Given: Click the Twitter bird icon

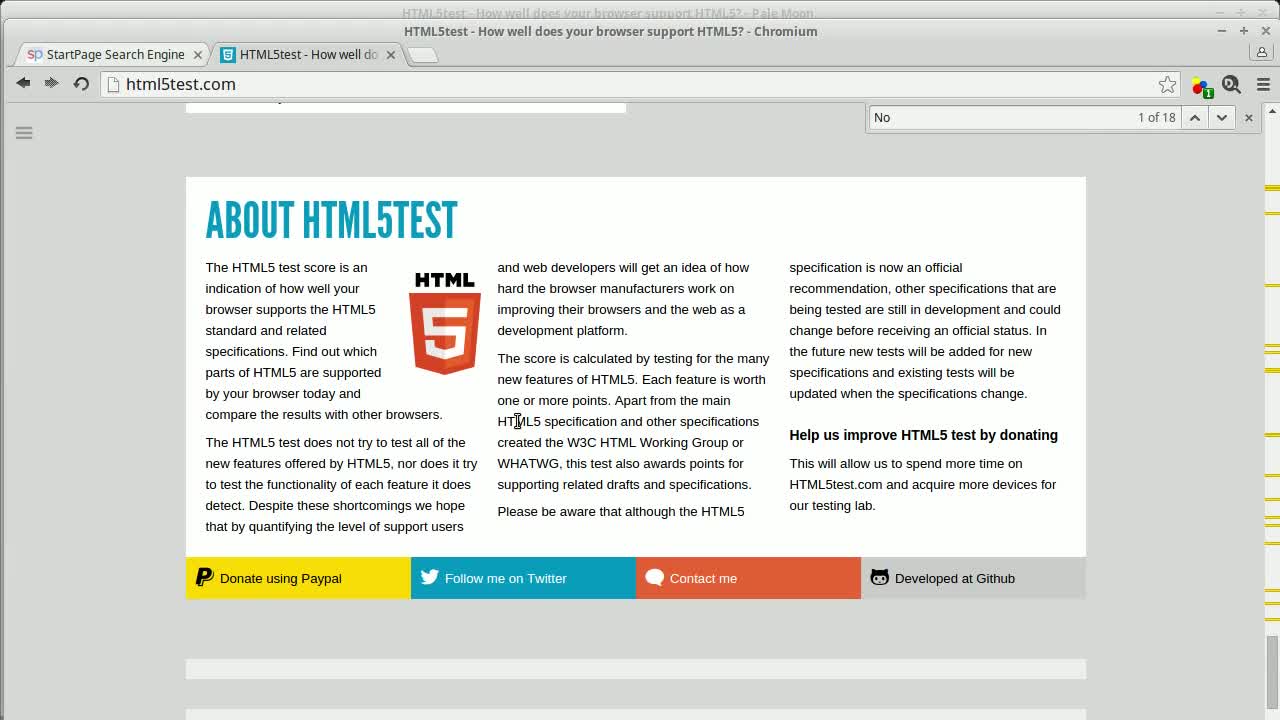Looking at the screenshot, I should 430,577.
